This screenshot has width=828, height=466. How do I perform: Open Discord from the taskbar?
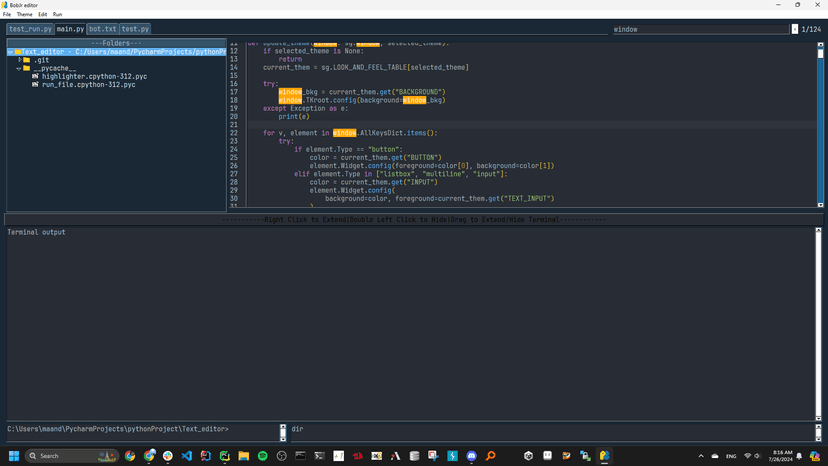pos(472,456)
